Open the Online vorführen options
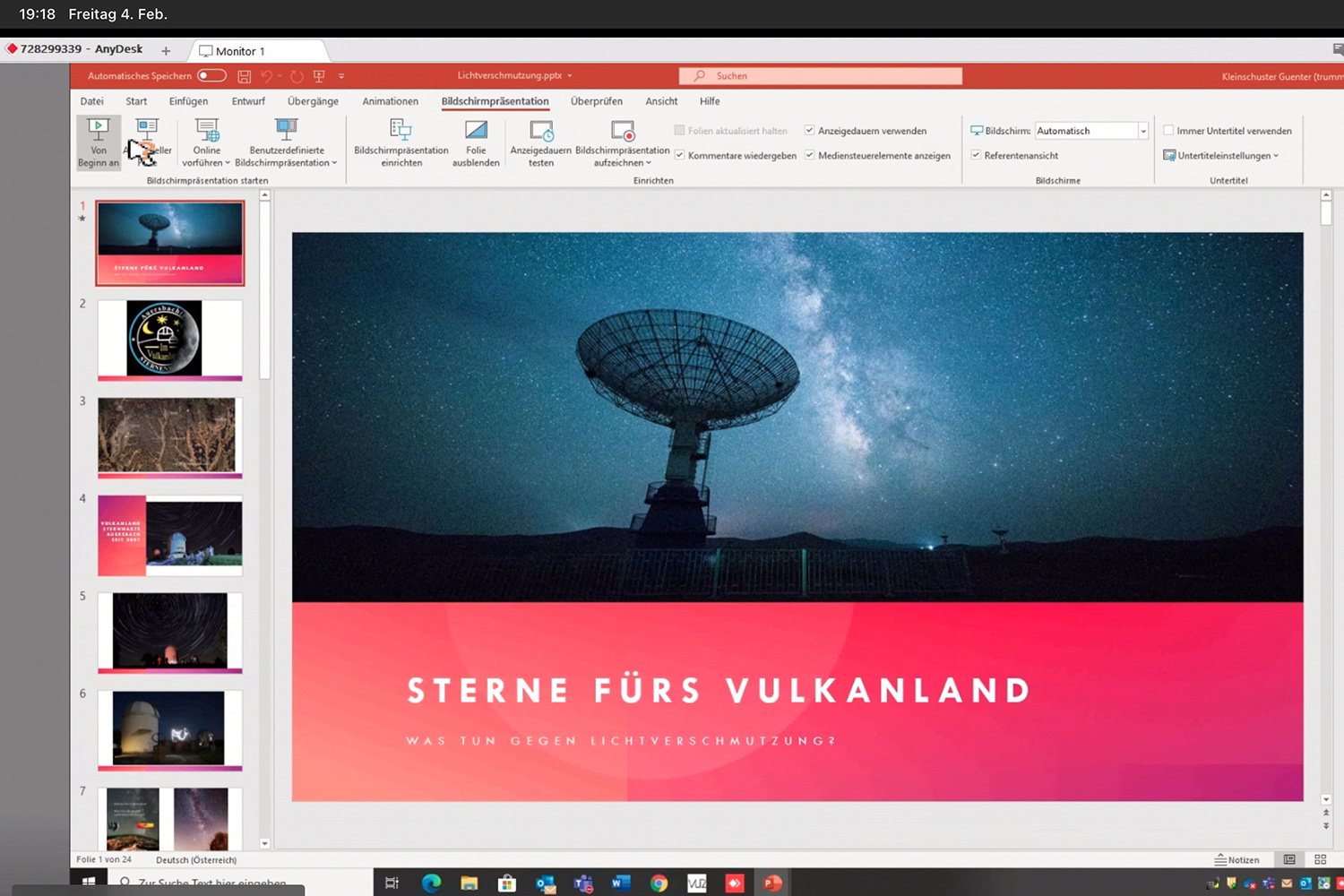Viewport: 1344px width, 896px height. (207, 142)
